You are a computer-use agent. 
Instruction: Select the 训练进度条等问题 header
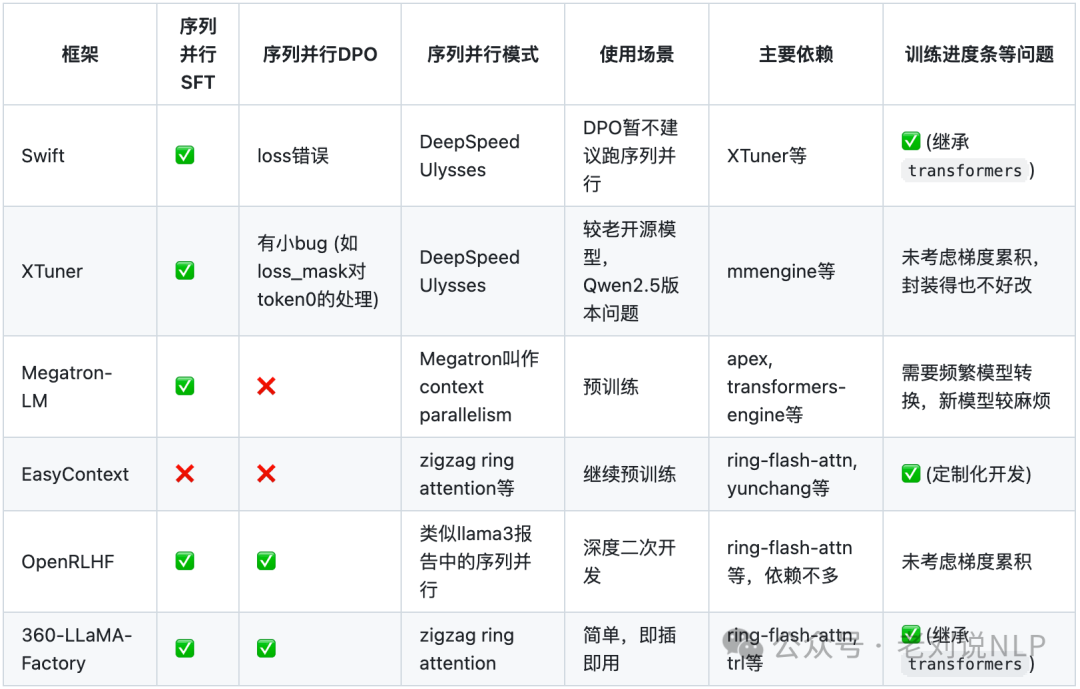point(979,54)
